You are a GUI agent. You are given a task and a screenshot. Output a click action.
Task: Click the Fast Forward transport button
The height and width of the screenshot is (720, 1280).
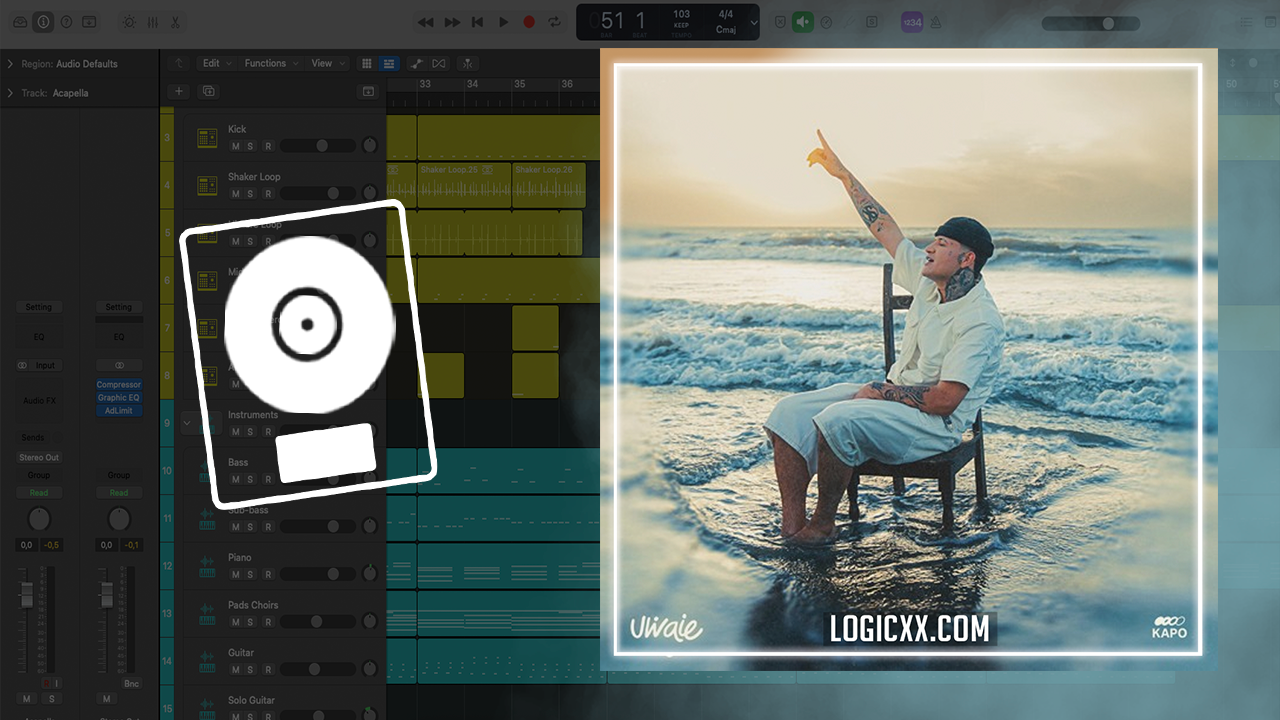click(x=452, y=22)
